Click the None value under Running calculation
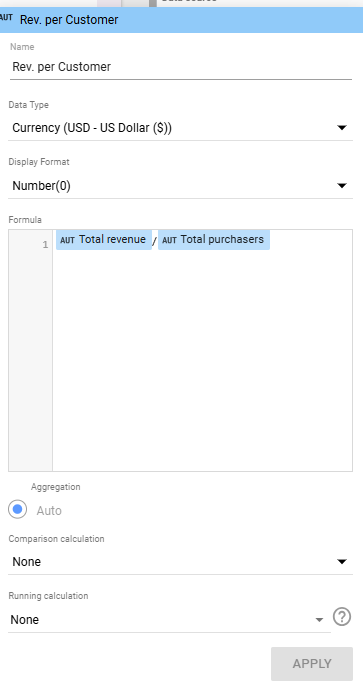Viewport: 363px width, 692px height. (x=25, y=620)
